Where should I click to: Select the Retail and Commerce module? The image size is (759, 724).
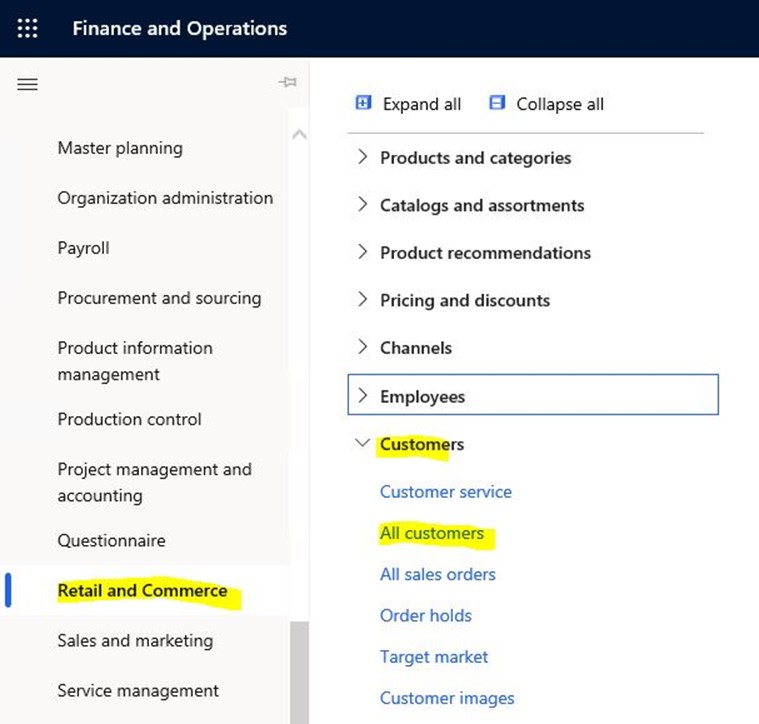(142, 590)
